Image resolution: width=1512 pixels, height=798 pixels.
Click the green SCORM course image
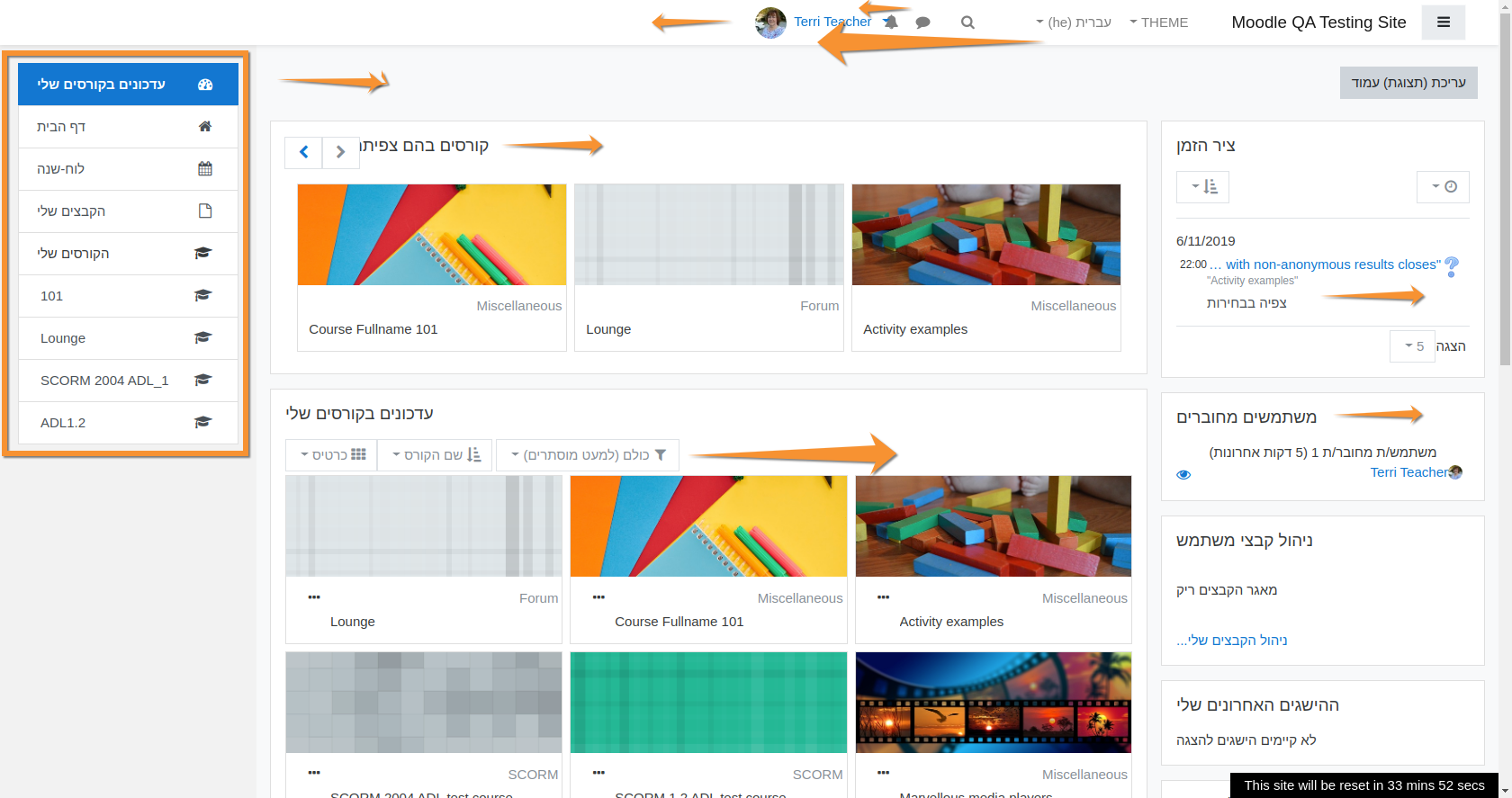(709, 703)
